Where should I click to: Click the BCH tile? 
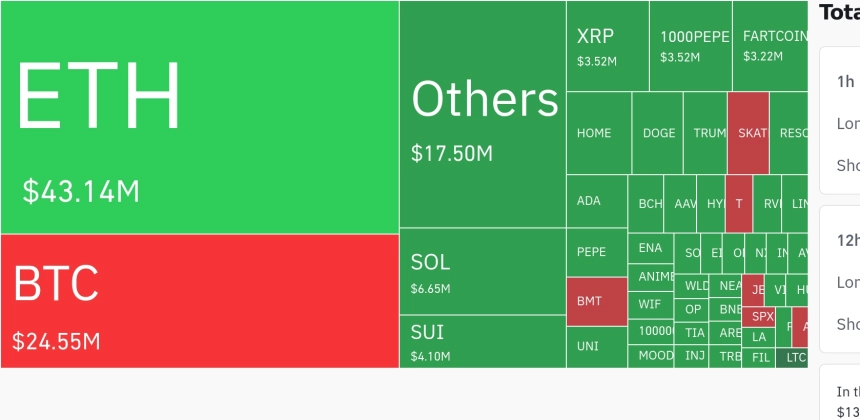(646, 203)
